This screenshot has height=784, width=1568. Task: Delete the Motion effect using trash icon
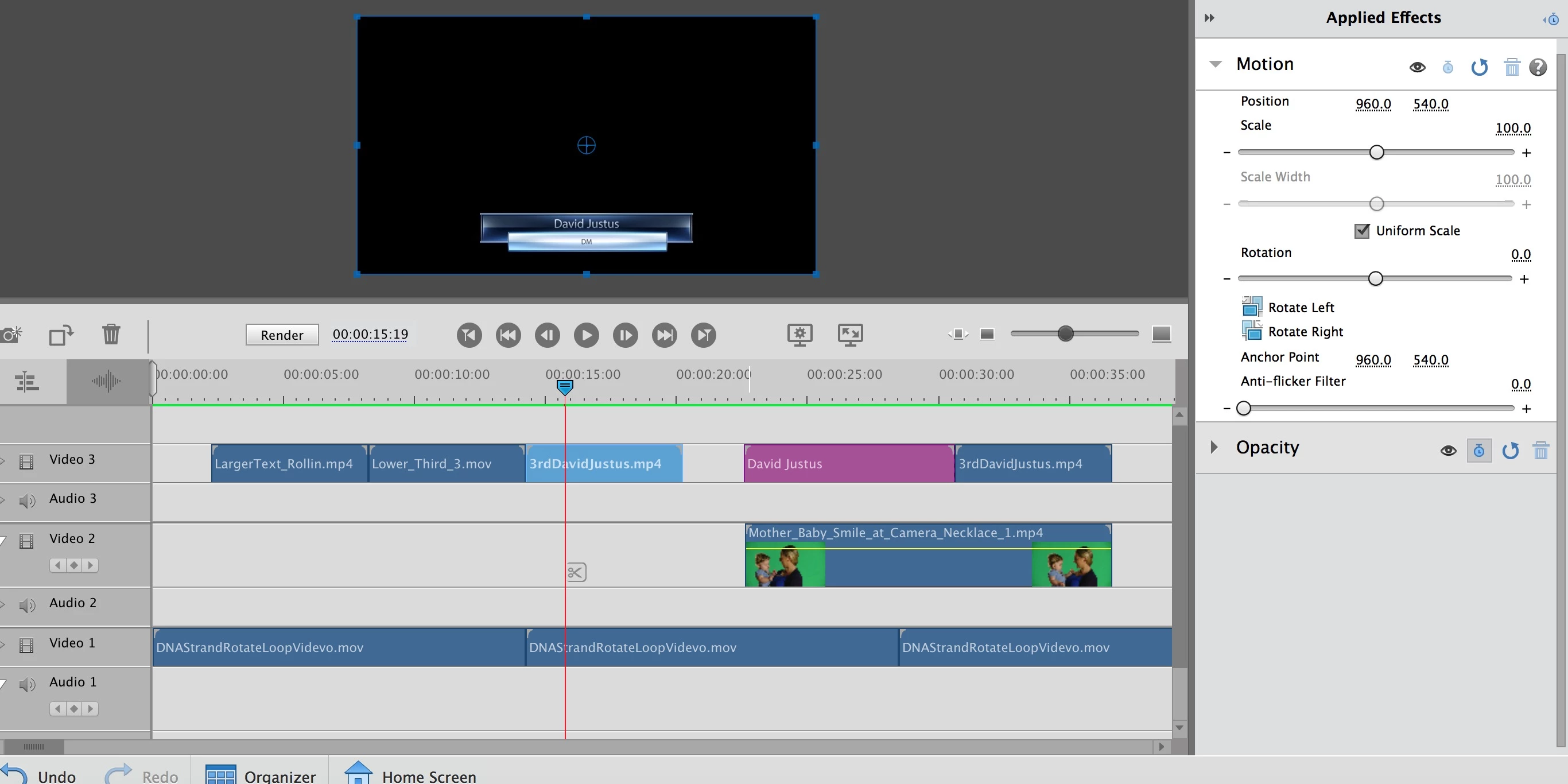[x=1511, y=67]
